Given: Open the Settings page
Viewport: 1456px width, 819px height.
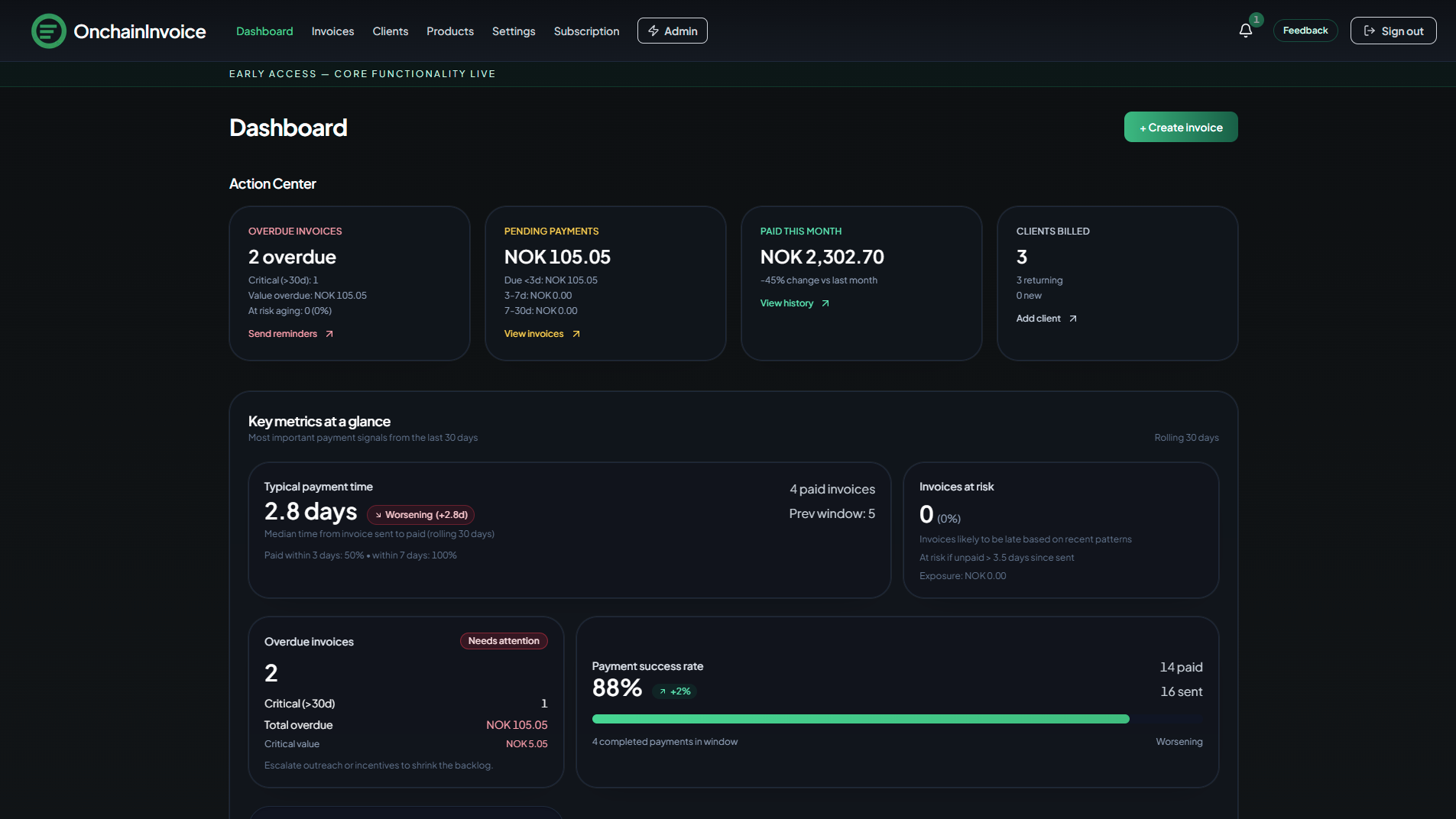Looking at the screenshot, I should pyautogui.click(x=514, y=31).
